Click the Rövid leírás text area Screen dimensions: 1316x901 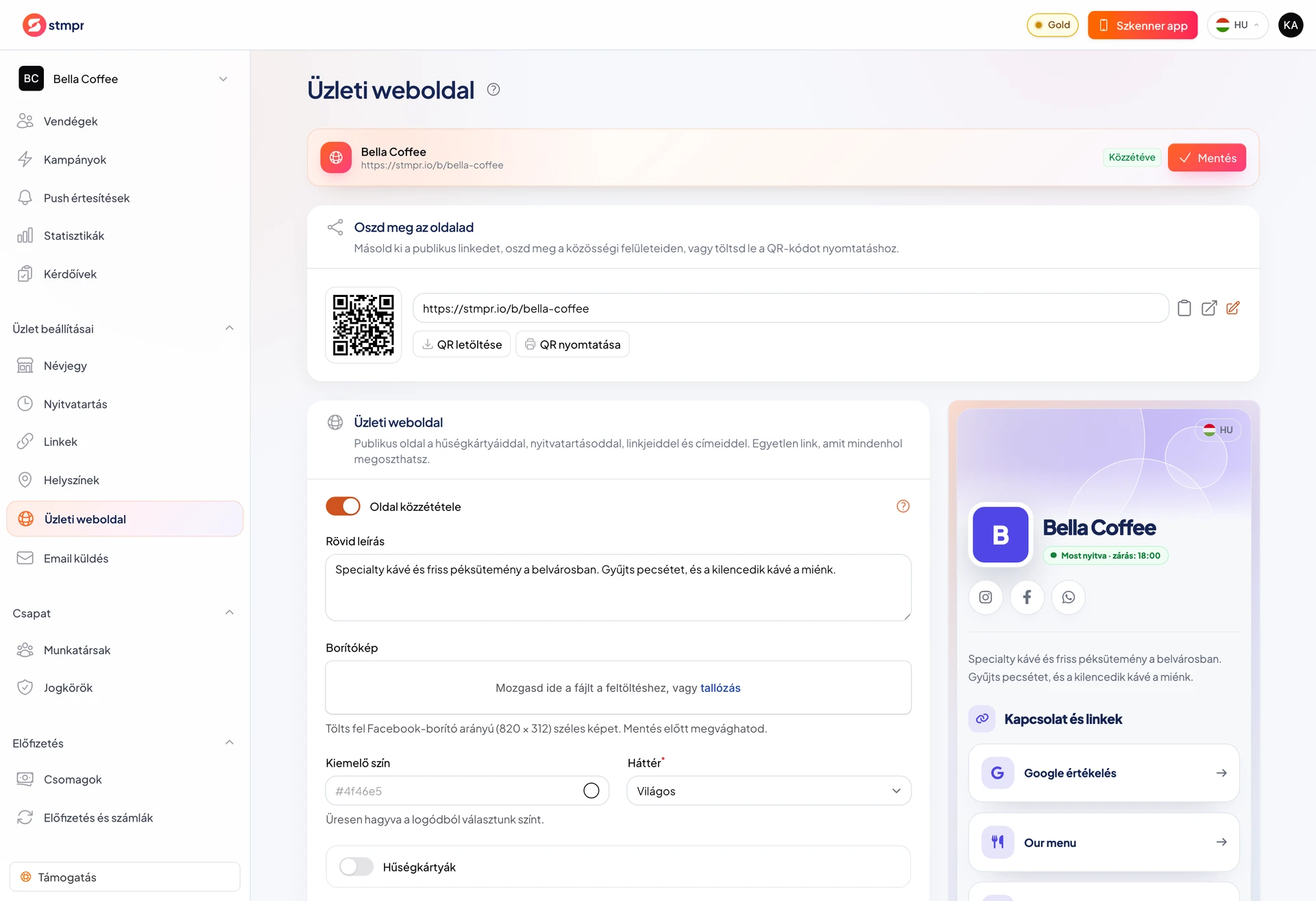(618, 588)
